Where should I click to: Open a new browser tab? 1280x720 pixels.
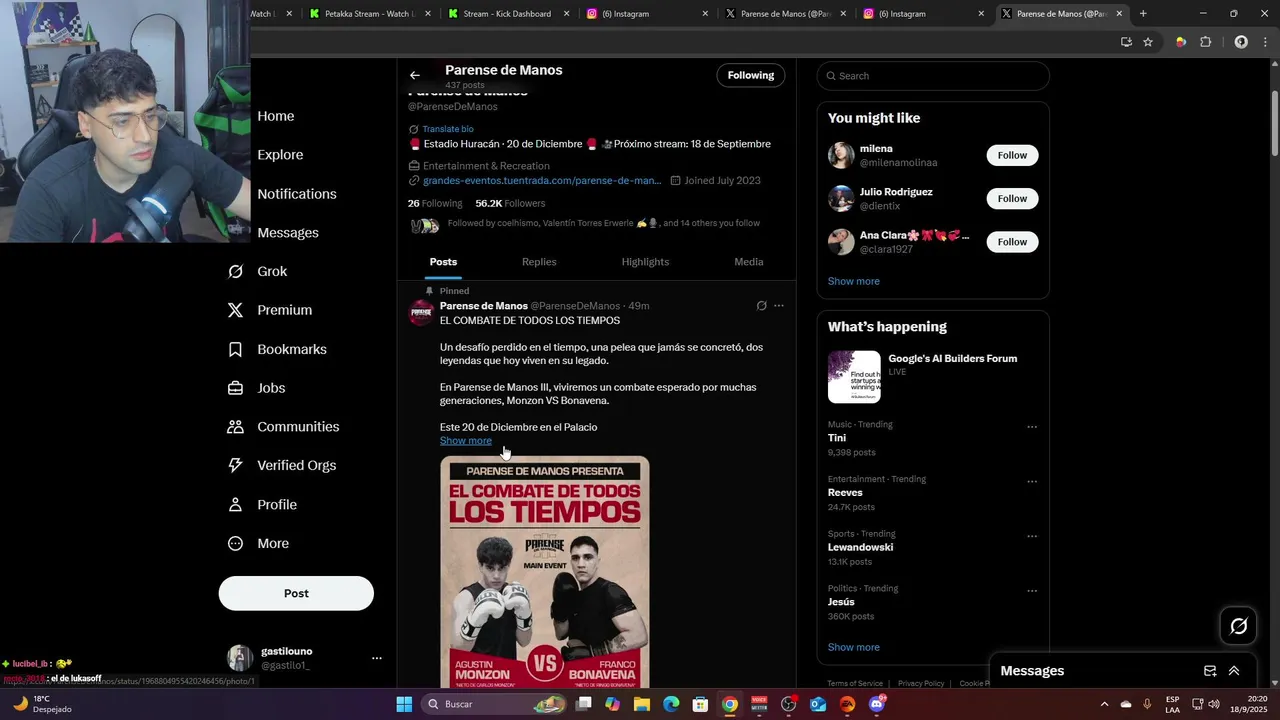1143,14
